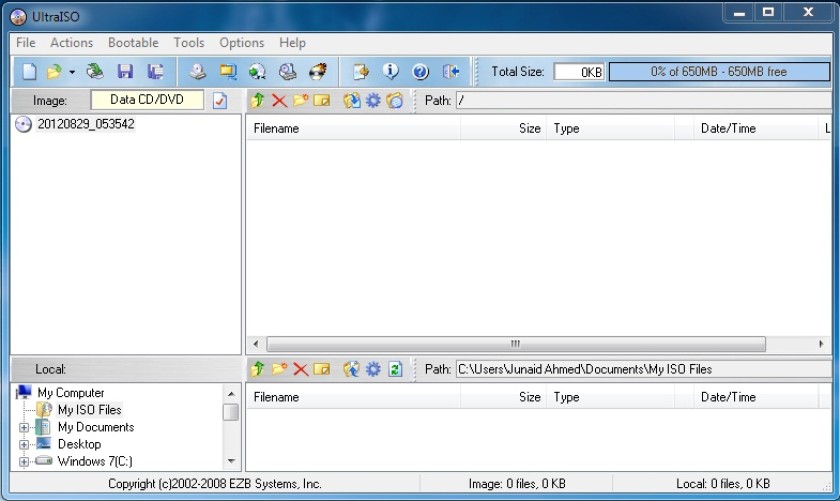This screenshot has width=840, height=501.
Task: Create a new image with the New icon
Action: [29, 71]
